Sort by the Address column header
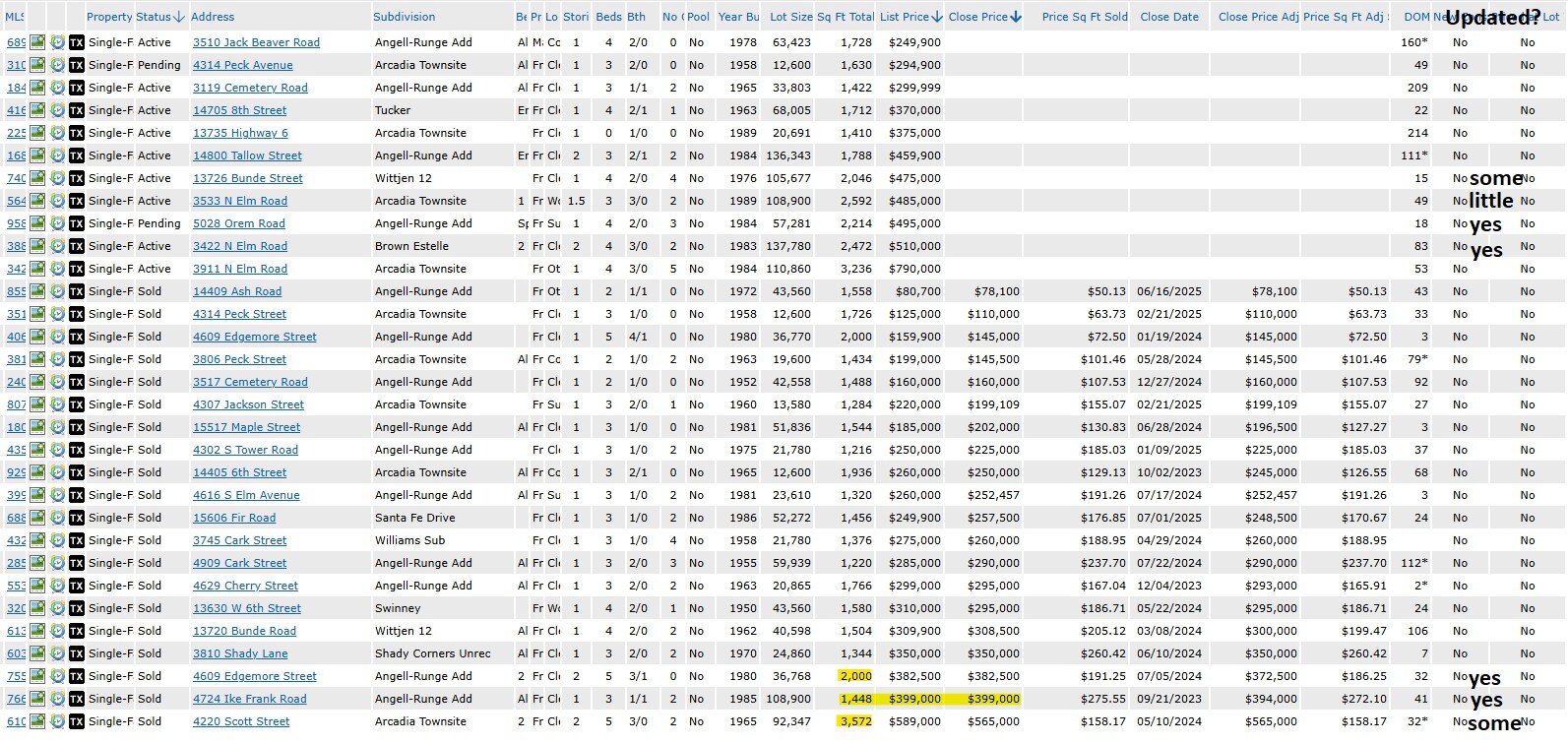This screenshot has height=744, width=1568. click(x=213, y=17)
